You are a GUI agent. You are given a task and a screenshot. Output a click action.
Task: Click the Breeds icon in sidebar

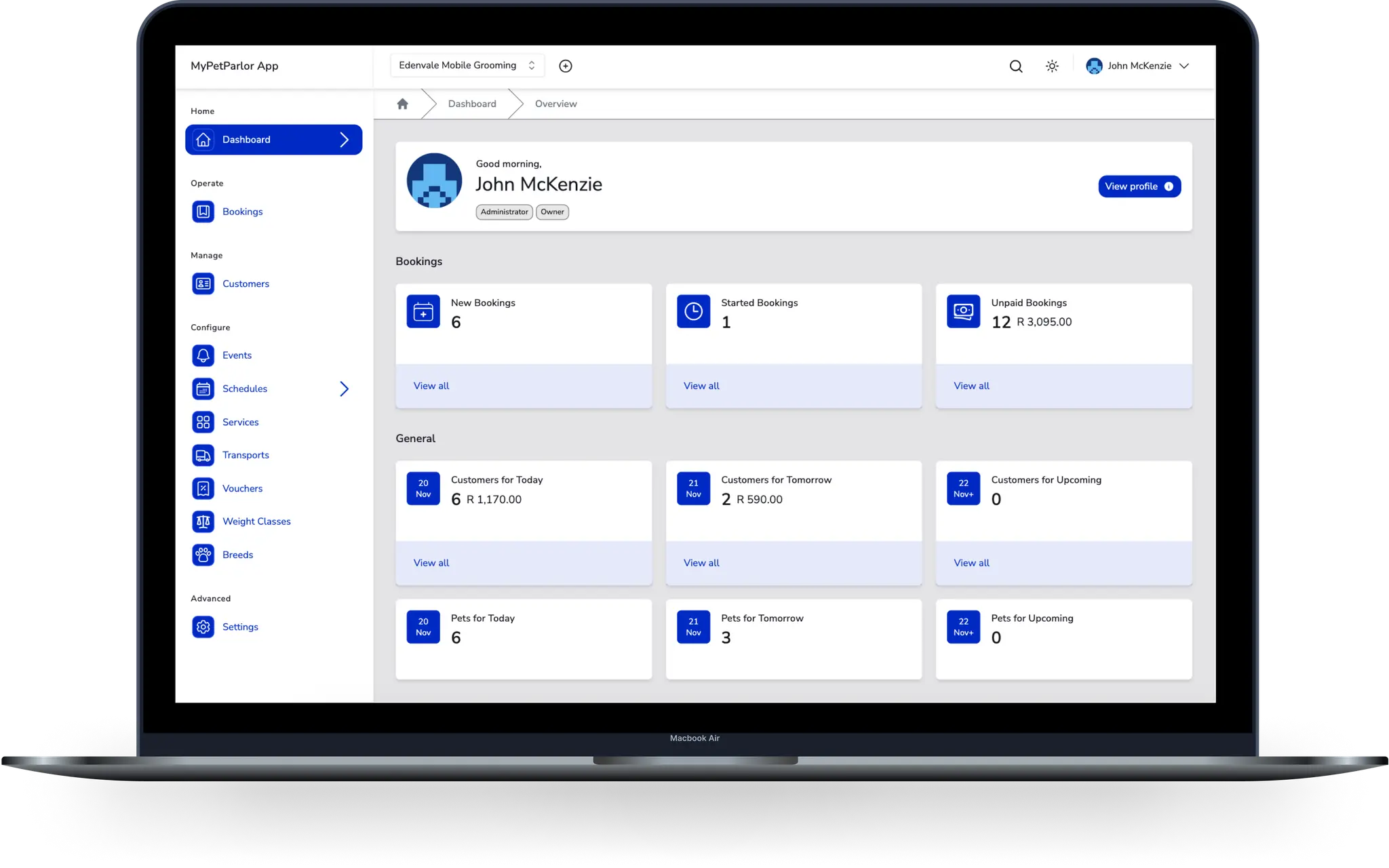[203, 554]
